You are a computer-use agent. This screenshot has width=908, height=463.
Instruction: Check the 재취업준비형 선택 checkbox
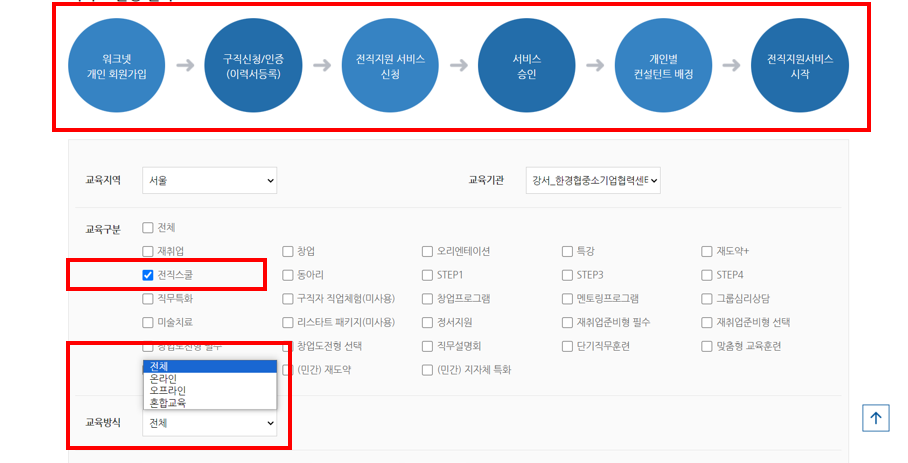point(706,322)
